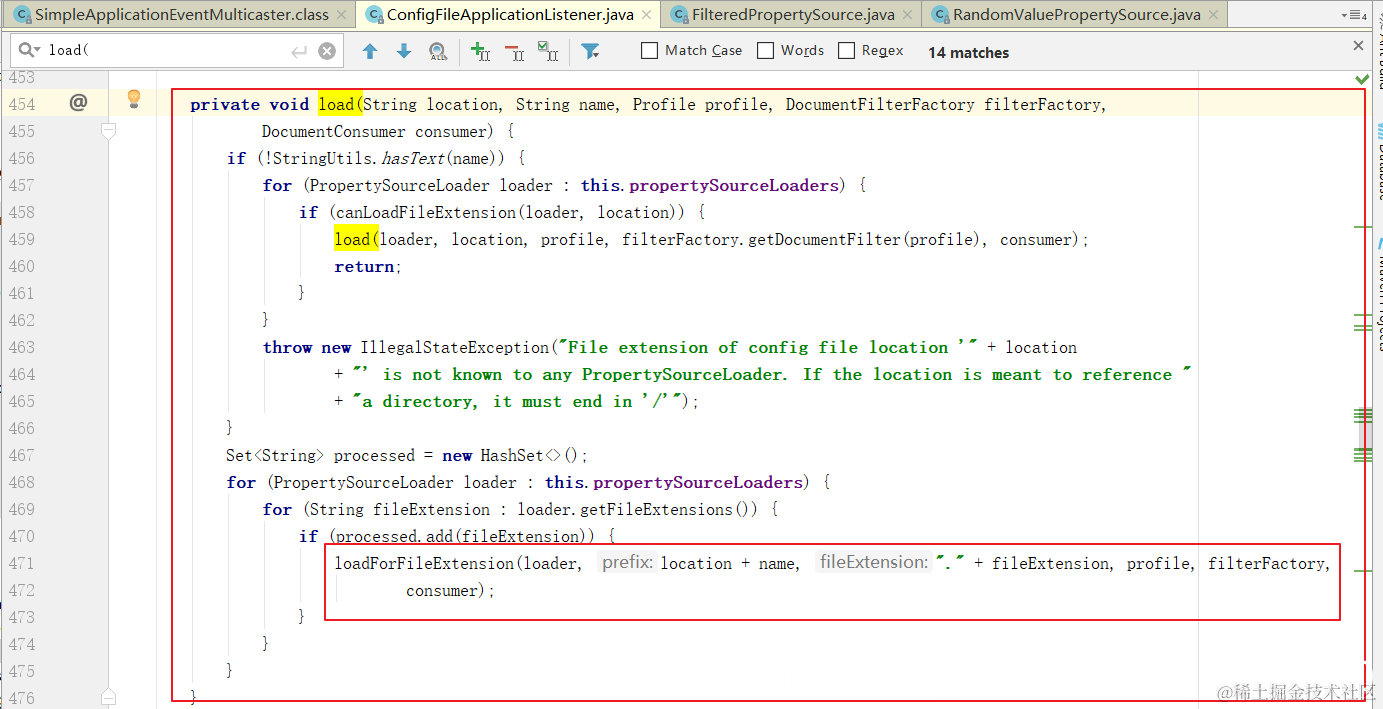This screenshot has width=1383, height=709.
Task: Click the Find All usages icon
Action: [x=438, y=51]
